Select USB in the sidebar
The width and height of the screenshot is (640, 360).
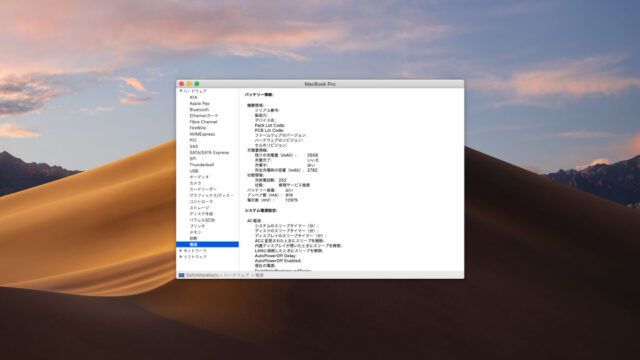(x=193, y=171)
